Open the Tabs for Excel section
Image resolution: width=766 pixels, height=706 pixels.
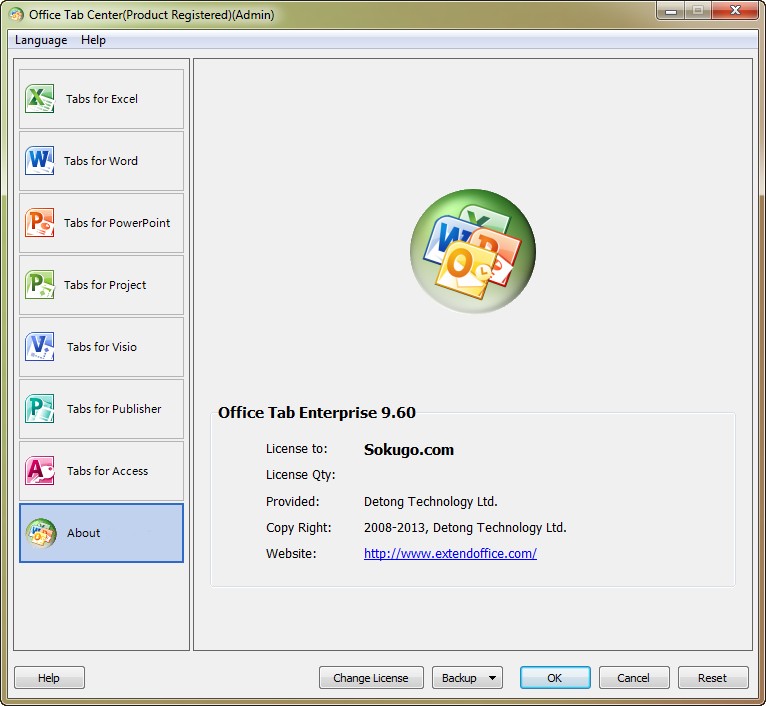pos(102,99)
